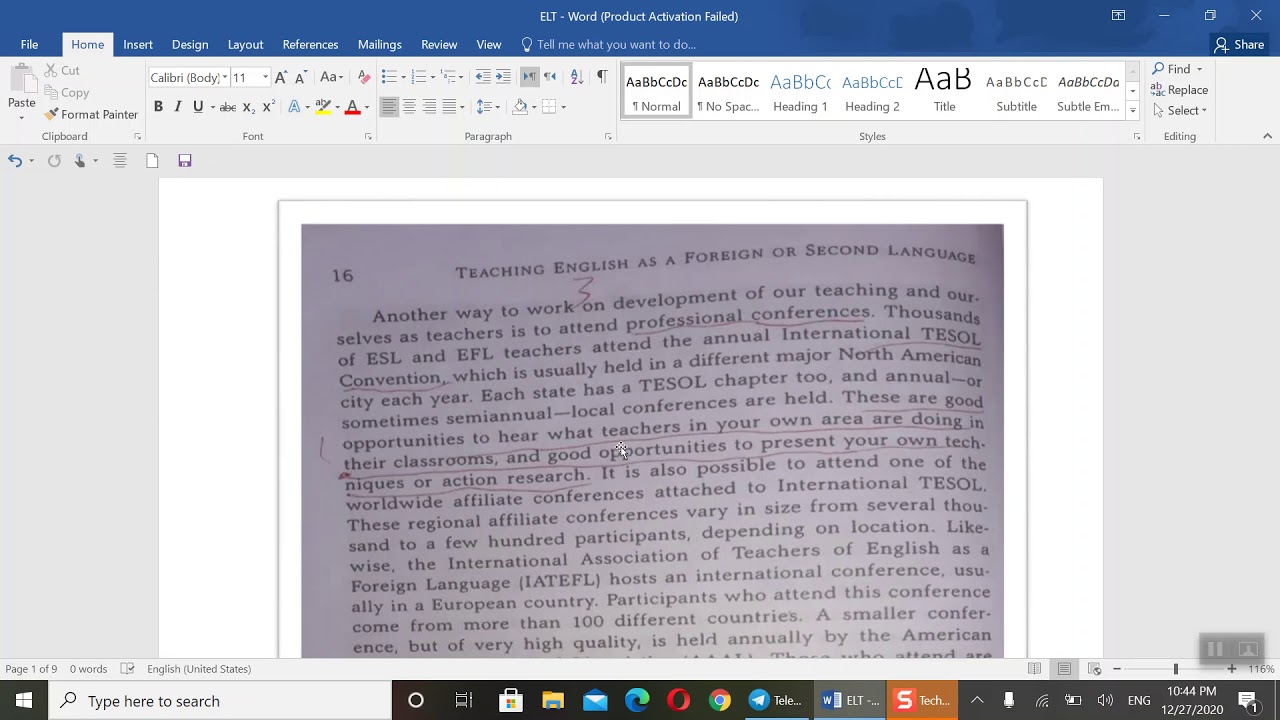Shrink font size with the smaller A icon
1280x720 pixels.
tap(301, 77)
